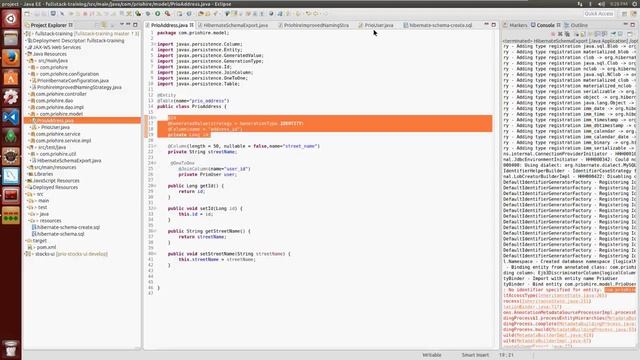Open Ubuntu Software Center from the dock
640x360 pixels.
click(11, 78)
